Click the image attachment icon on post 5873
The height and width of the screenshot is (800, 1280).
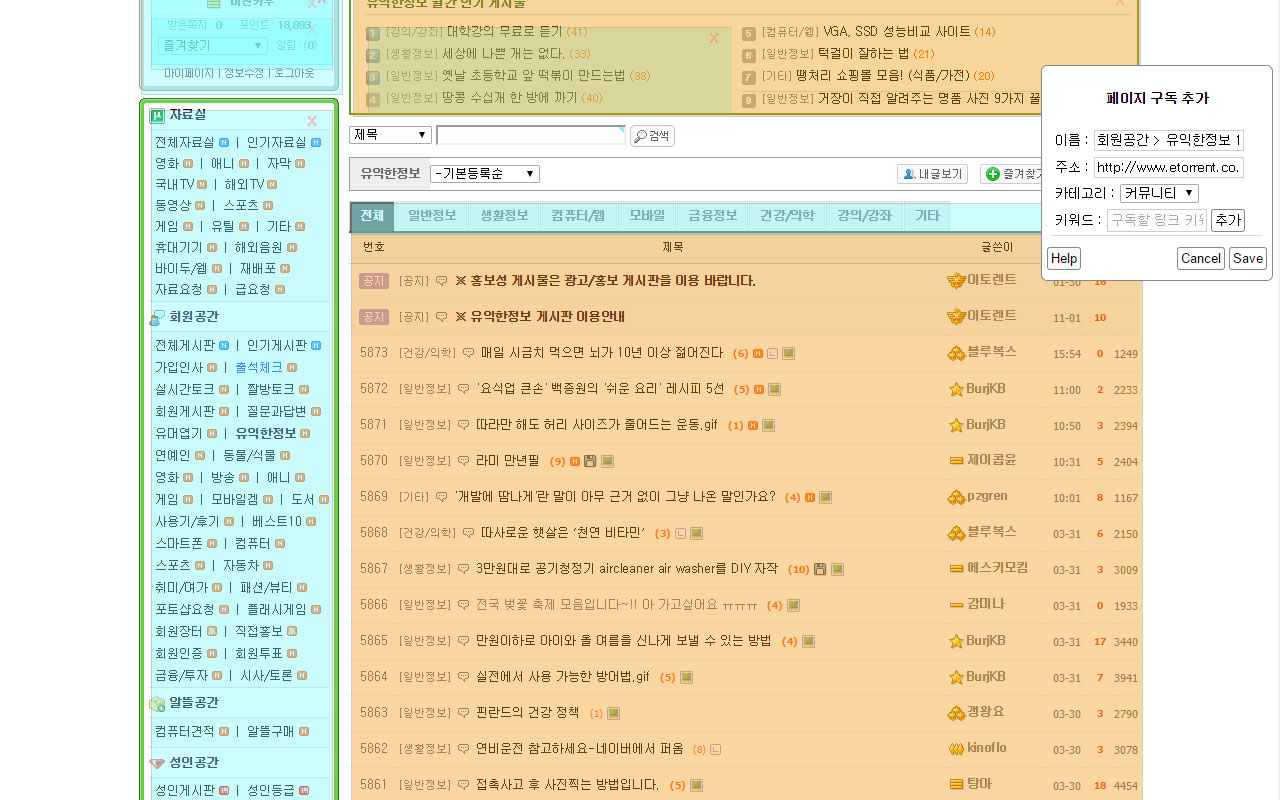point(788,353)
